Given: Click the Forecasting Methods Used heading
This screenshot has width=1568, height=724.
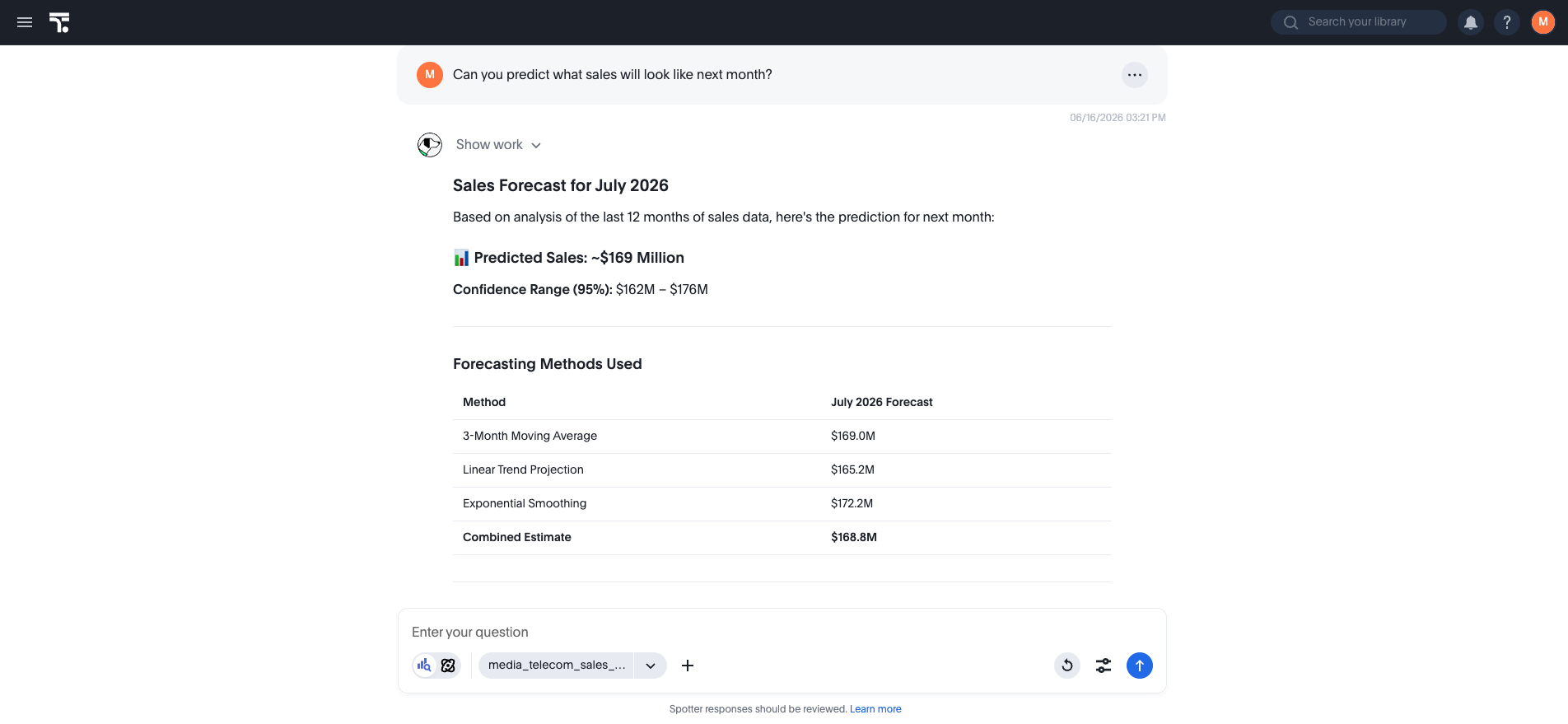Looking at the screenshot, I should click(548, 364).
